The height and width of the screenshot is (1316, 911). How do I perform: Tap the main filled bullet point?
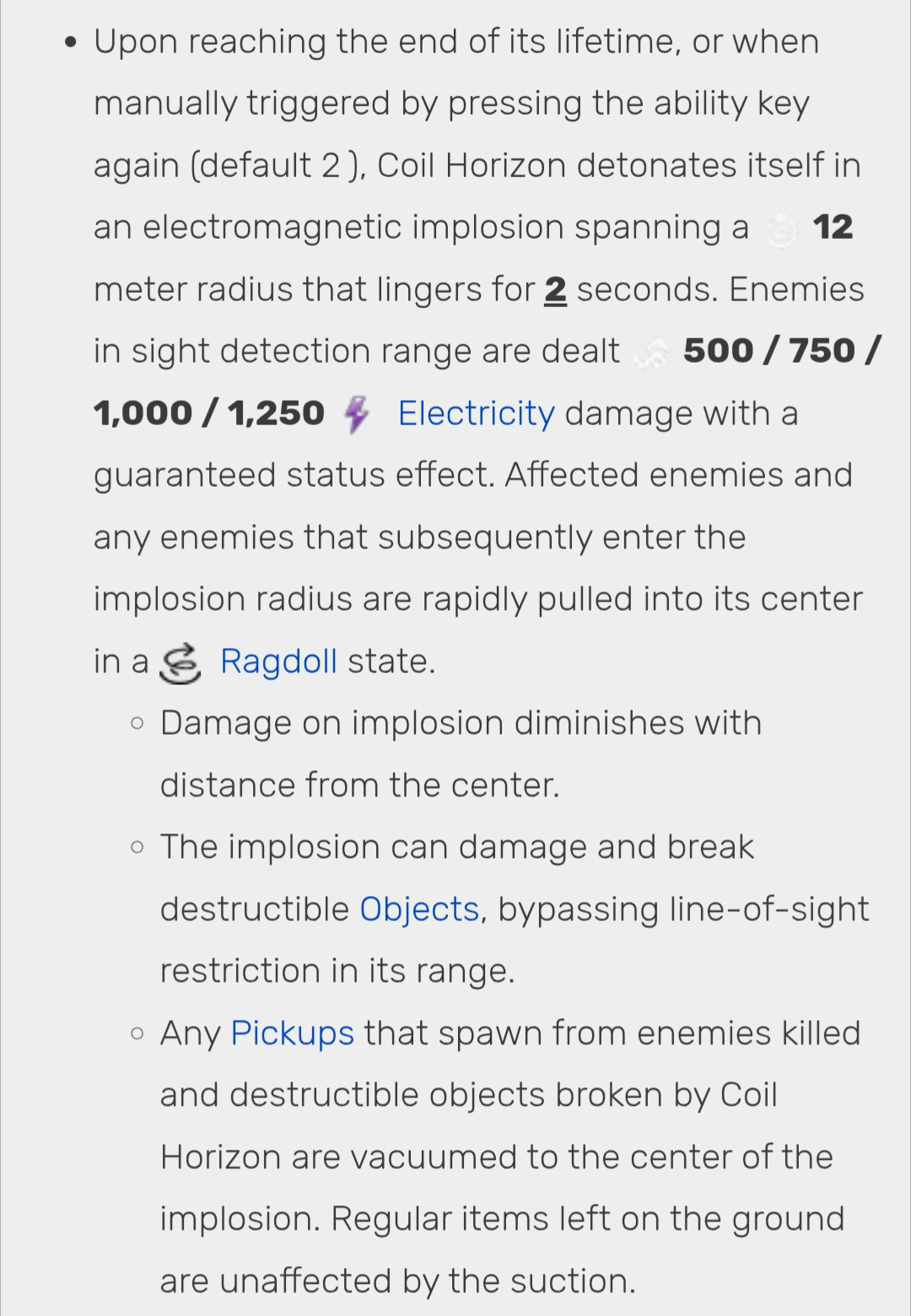75,42
